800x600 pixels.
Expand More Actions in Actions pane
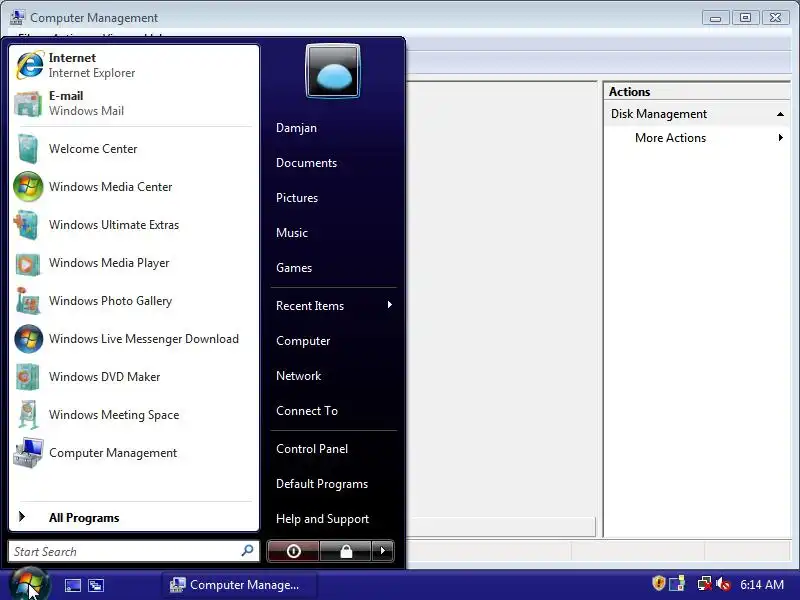[x=697, y=138]
